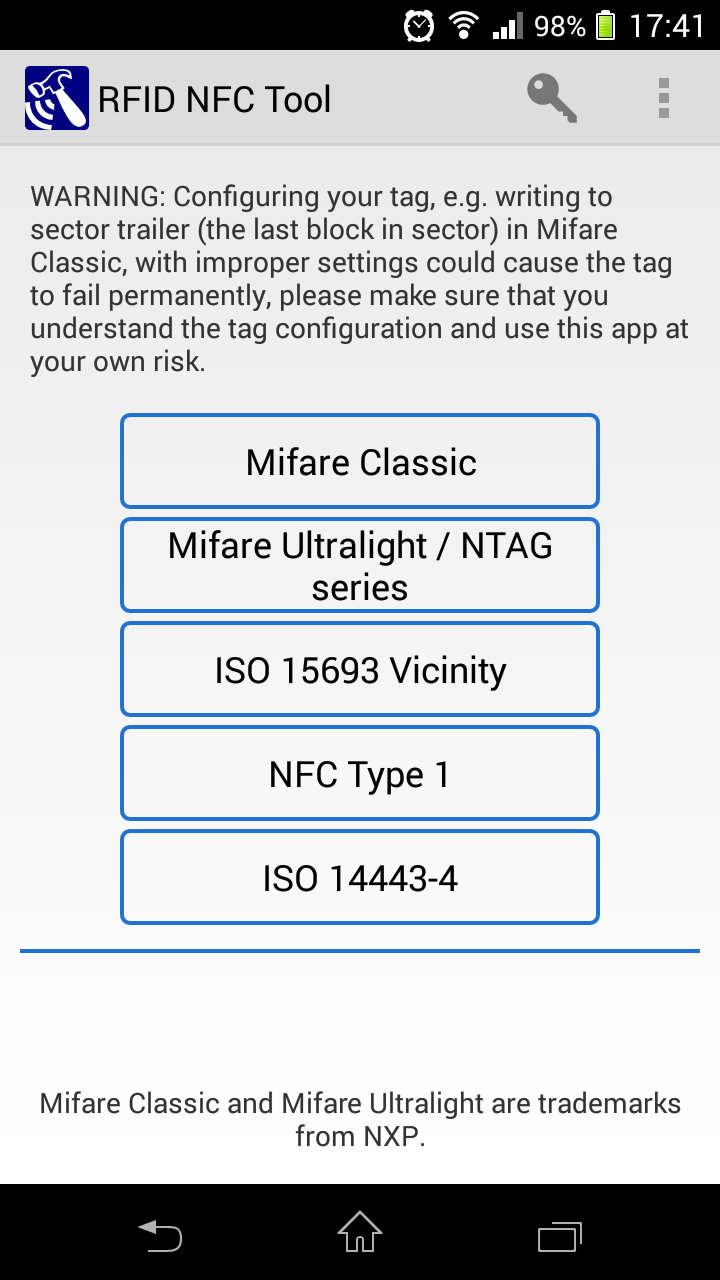The image size is (720, 1280).
Task: Tap the key icon in action bar
Action: click(552, 99)
